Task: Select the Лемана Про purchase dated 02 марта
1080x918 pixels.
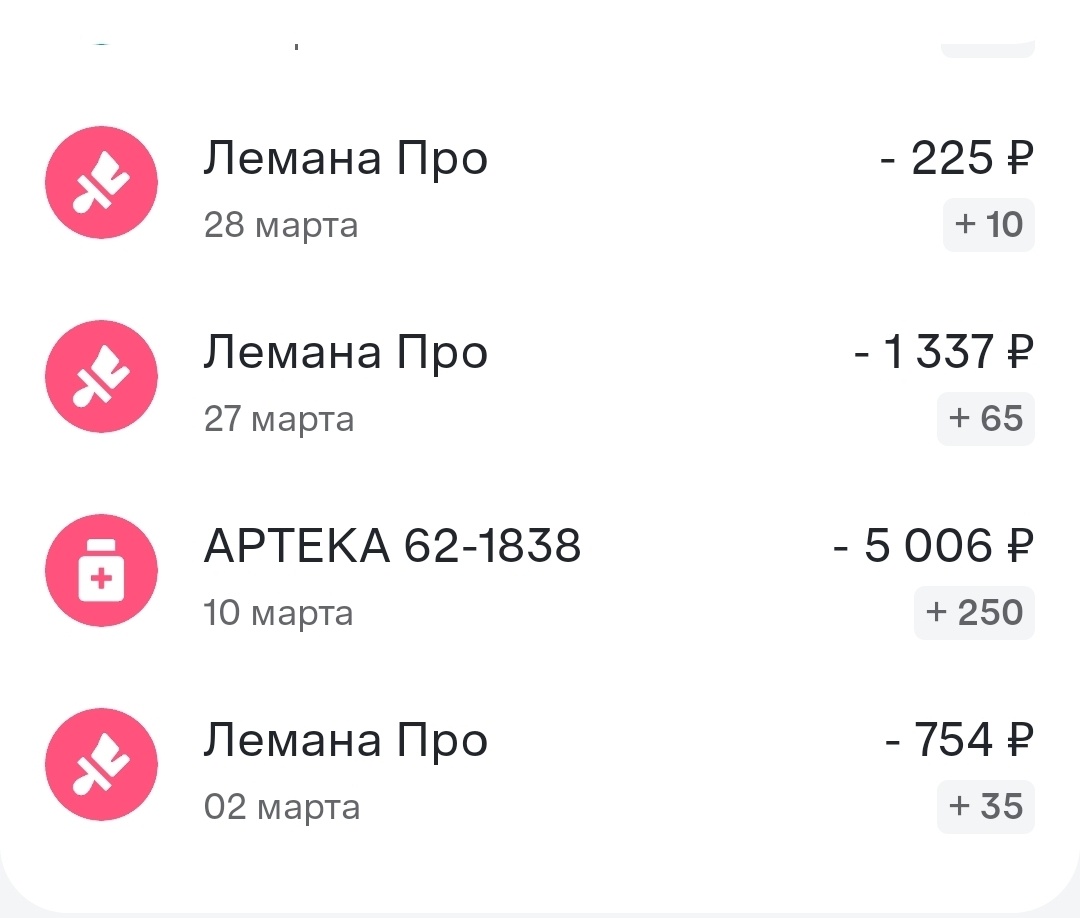Action: [345, 739]
